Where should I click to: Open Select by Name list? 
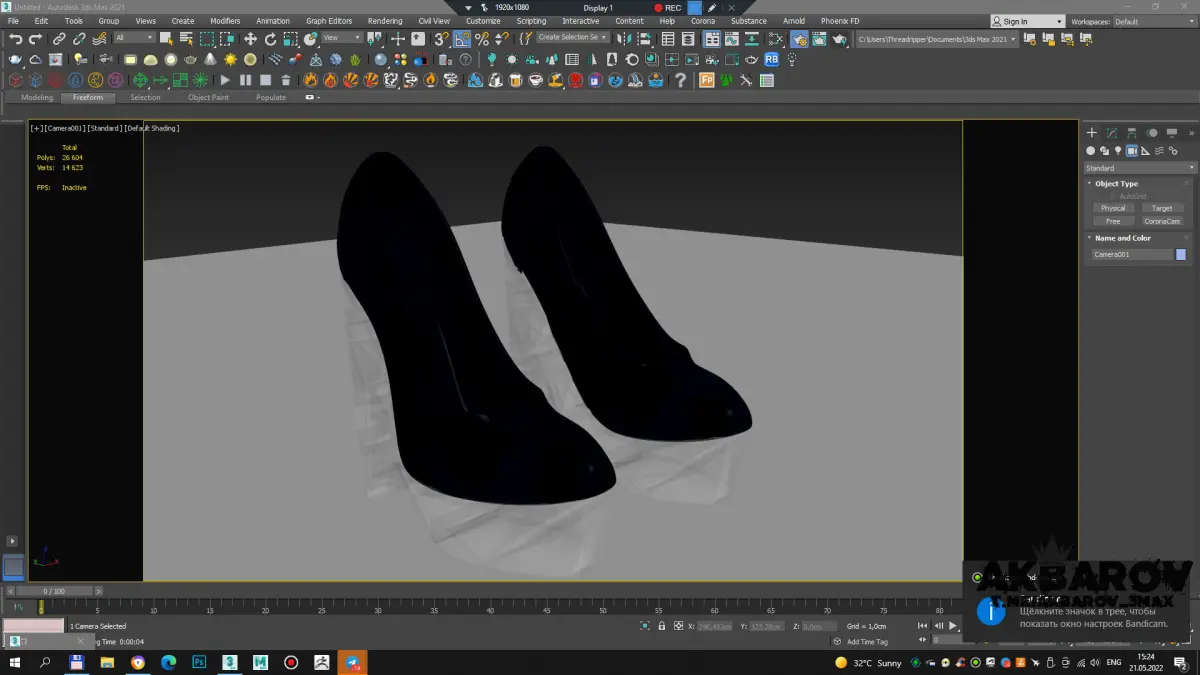[x=186, y=39]
